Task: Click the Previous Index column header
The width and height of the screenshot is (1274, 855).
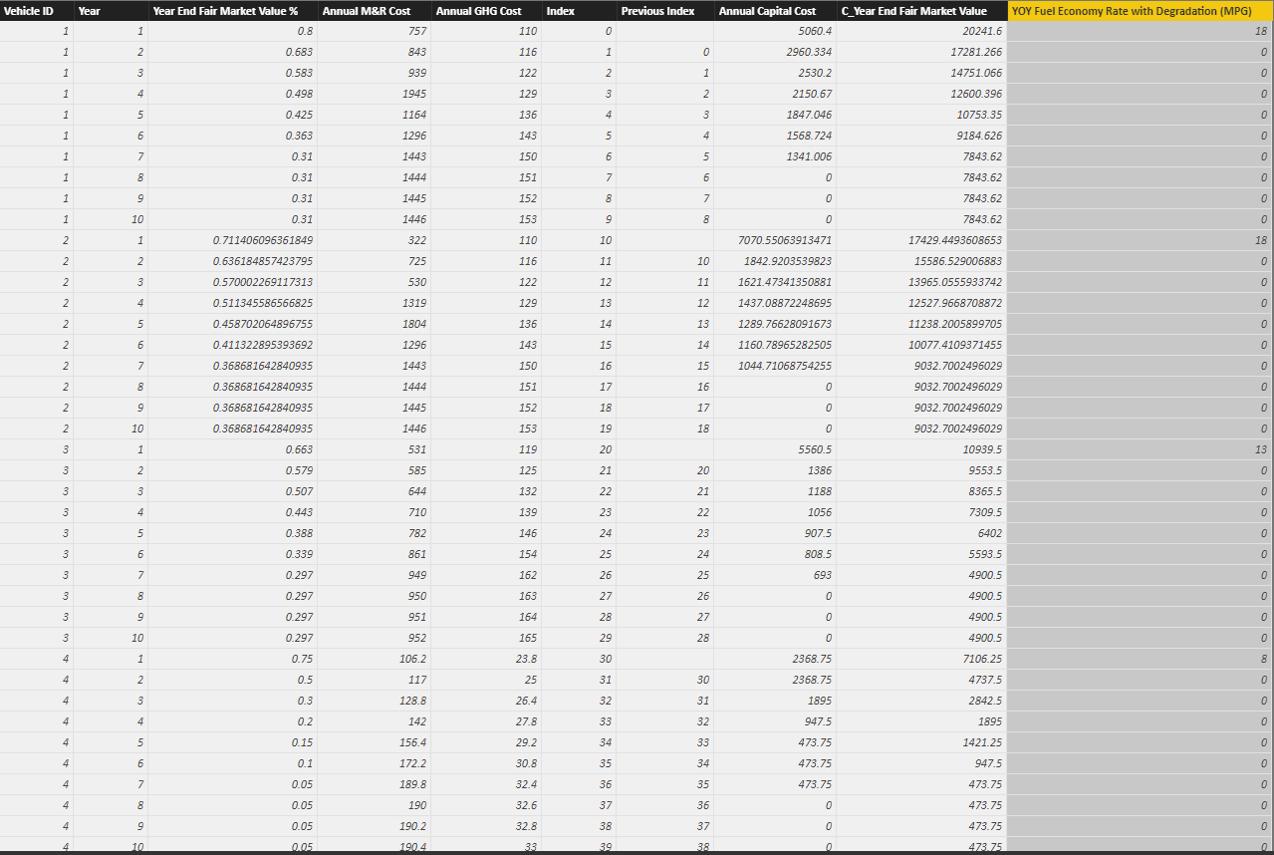Action: click(665, 11)
